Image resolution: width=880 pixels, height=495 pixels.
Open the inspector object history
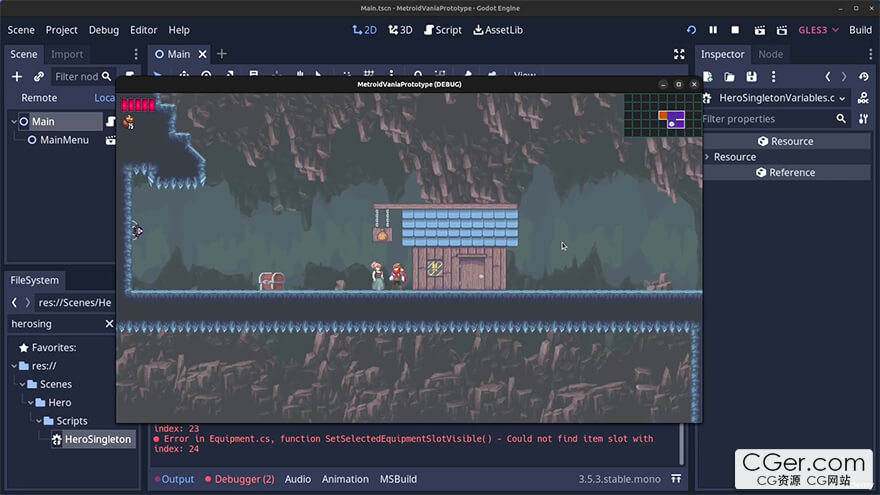(863, 76)
